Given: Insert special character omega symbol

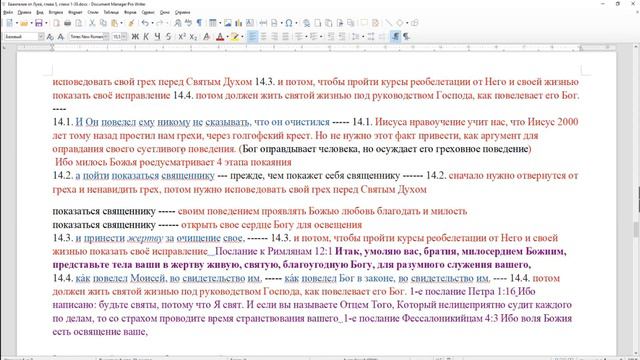Looking at the screenshot, I should pos(289,23).
